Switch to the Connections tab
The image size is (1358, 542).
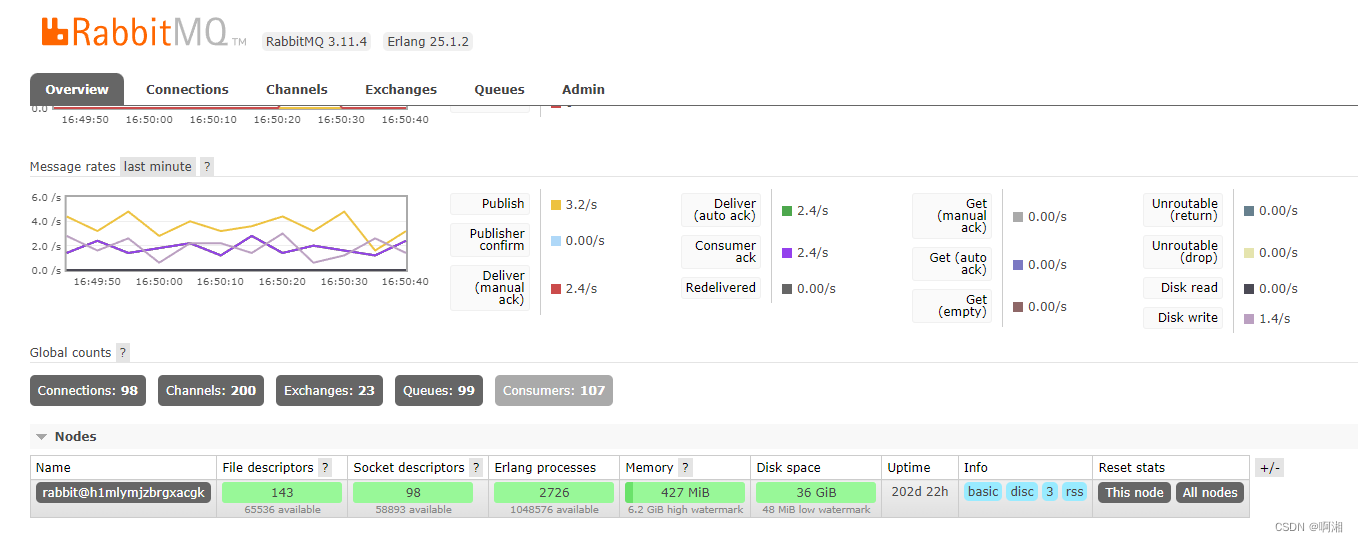pyautogui.click(x=187, y=89)
